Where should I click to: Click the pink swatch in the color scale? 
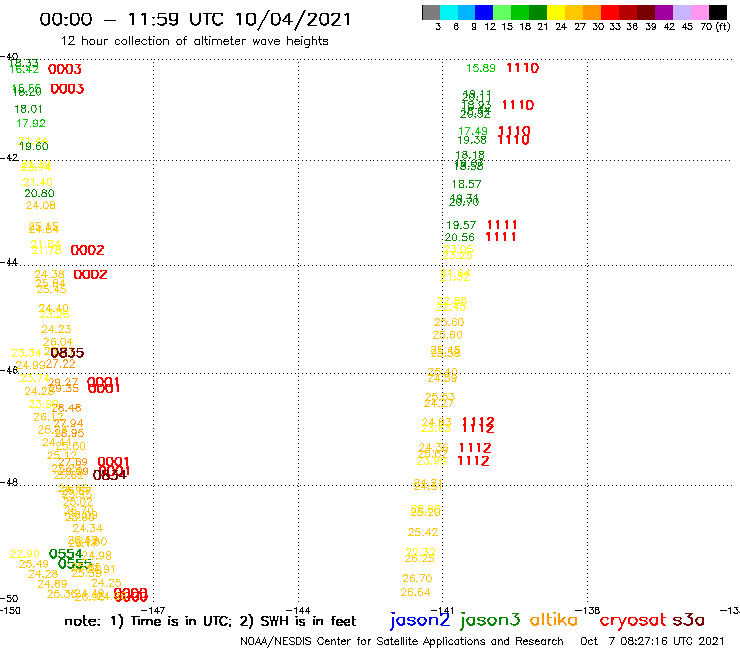pyautogui.click(x=699, y=12)
